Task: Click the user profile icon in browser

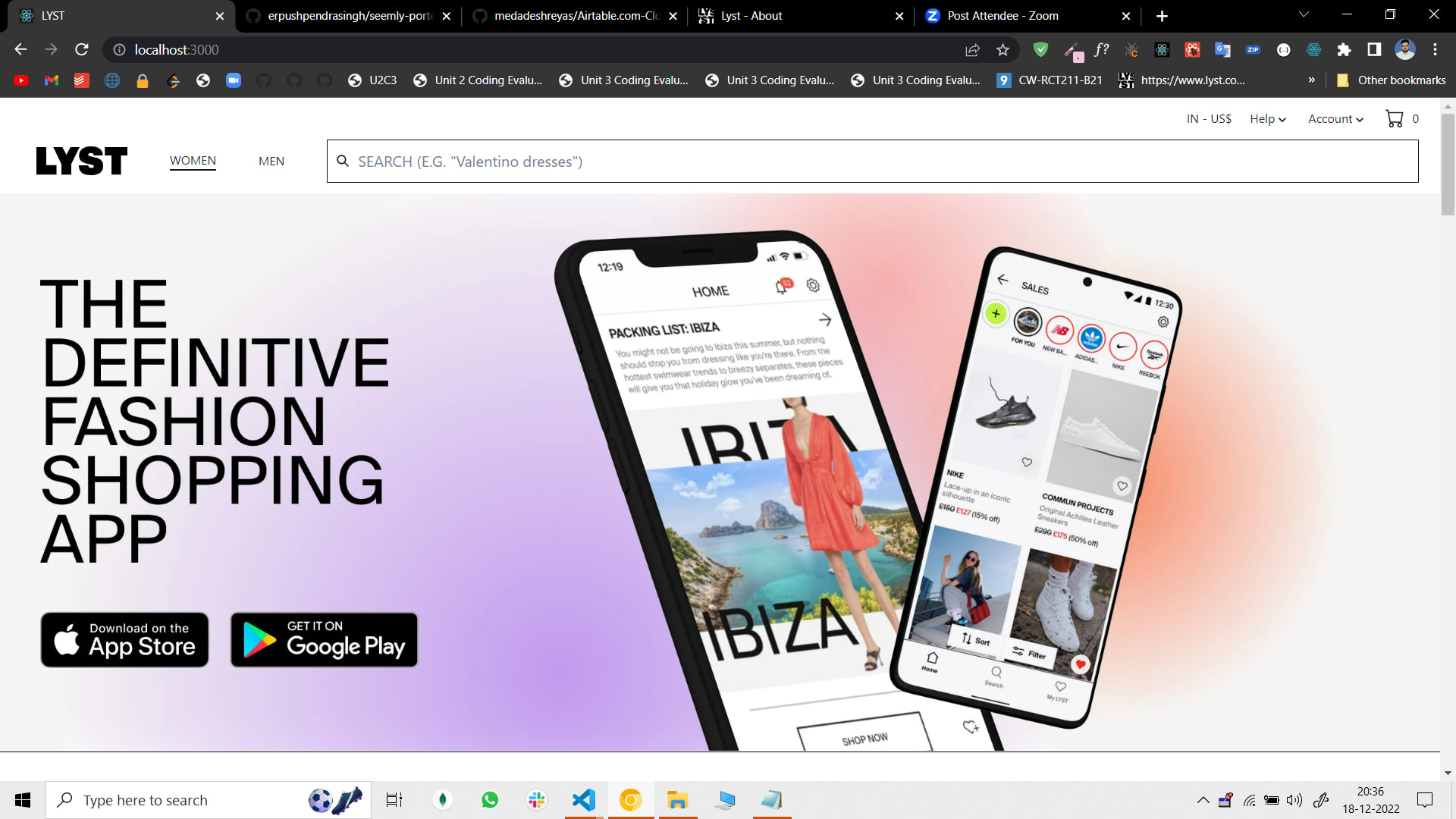Action: click(1407, 50)
